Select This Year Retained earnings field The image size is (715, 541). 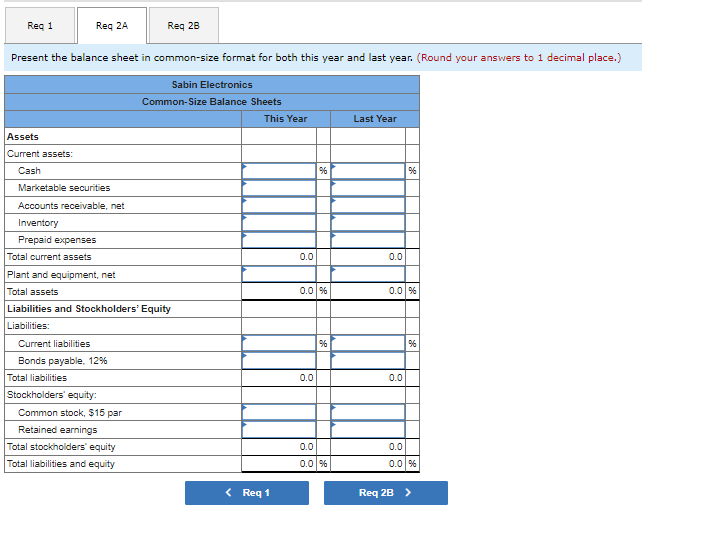pyautogui.click(x=279, y=429)
